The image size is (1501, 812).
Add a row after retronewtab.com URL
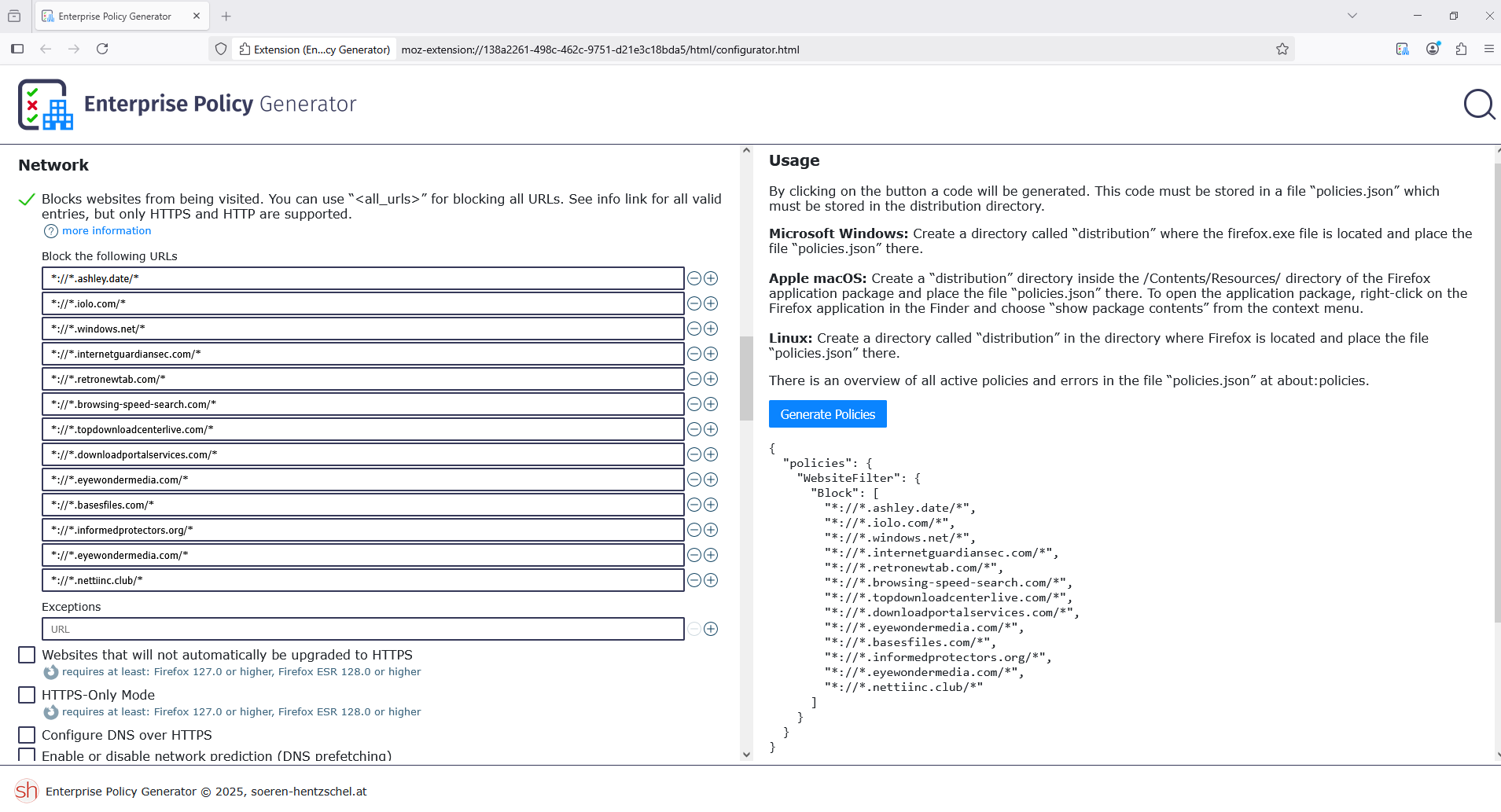click(711, 379)
